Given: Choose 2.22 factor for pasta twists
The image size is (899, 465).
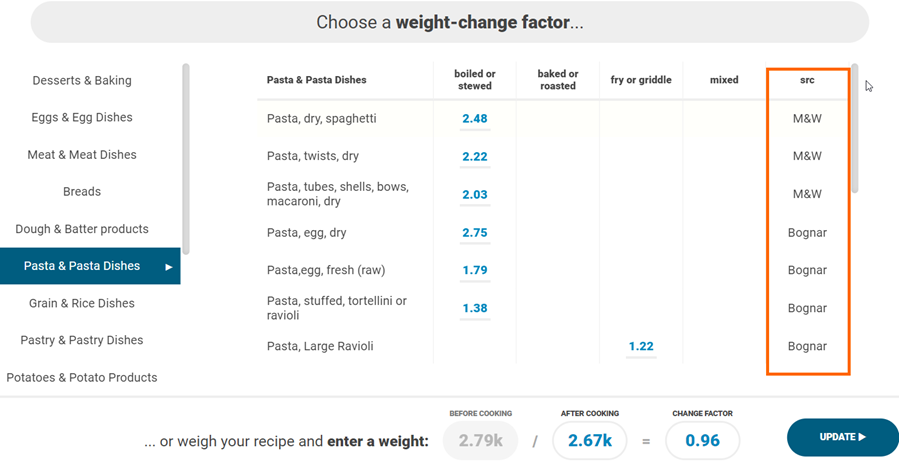Looking at the screenshot, I should click(x=475, y=157).
